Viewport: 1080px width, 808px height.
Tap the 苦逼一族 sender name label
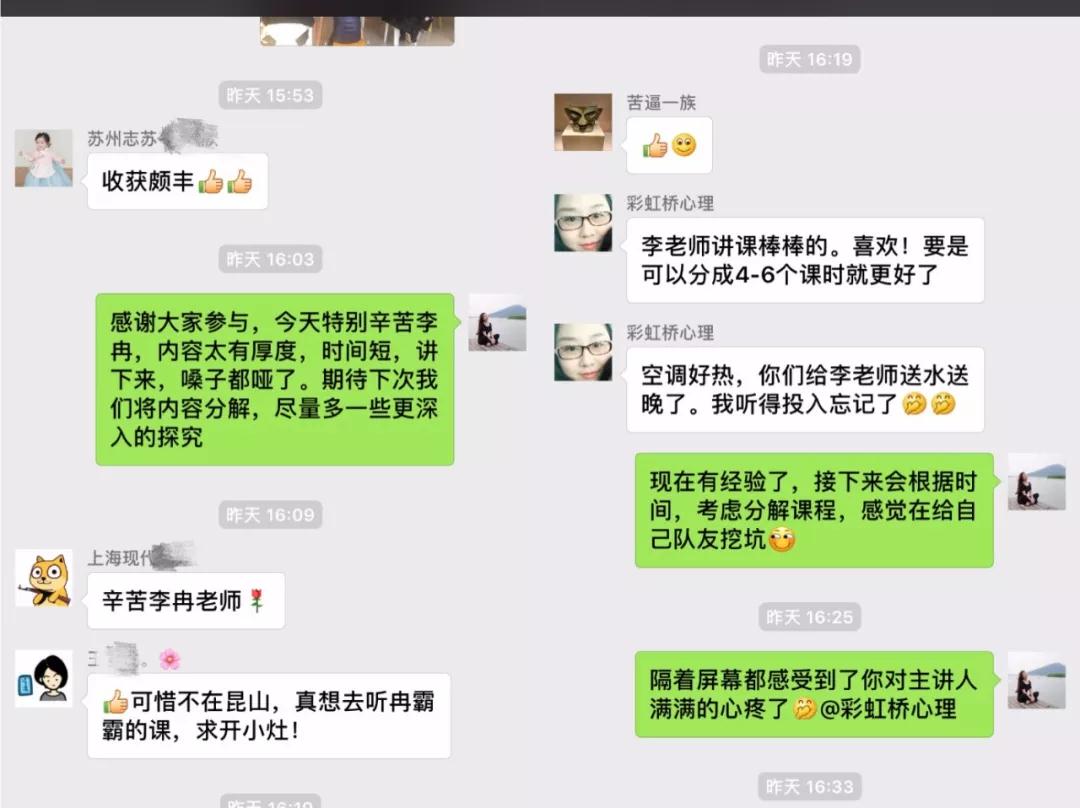point(661,103)
